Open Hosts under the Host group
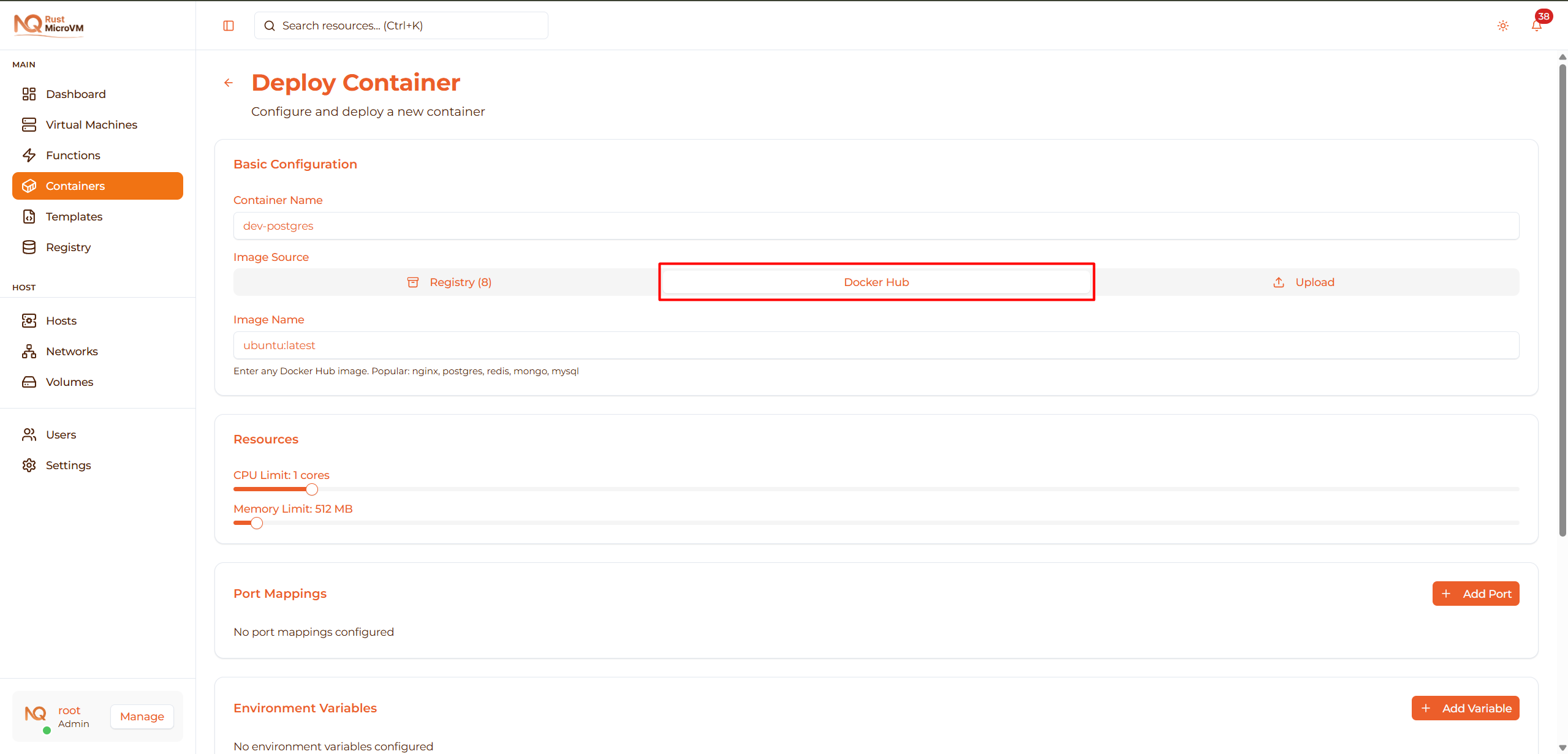The width and height of the screenshot is (1568, 754). (x=61, y=320)
